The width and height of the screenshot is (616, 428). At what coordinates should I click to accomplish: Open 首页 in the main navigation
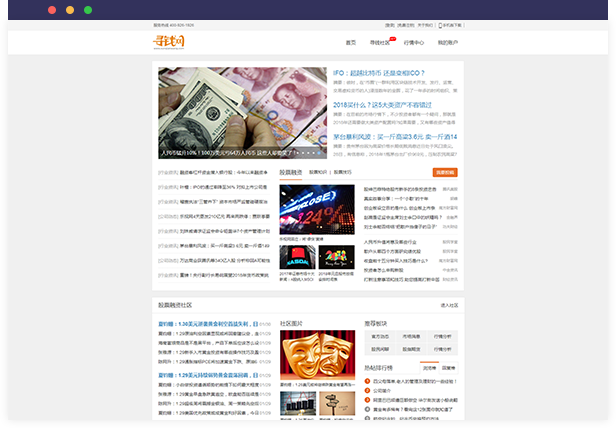351,42
